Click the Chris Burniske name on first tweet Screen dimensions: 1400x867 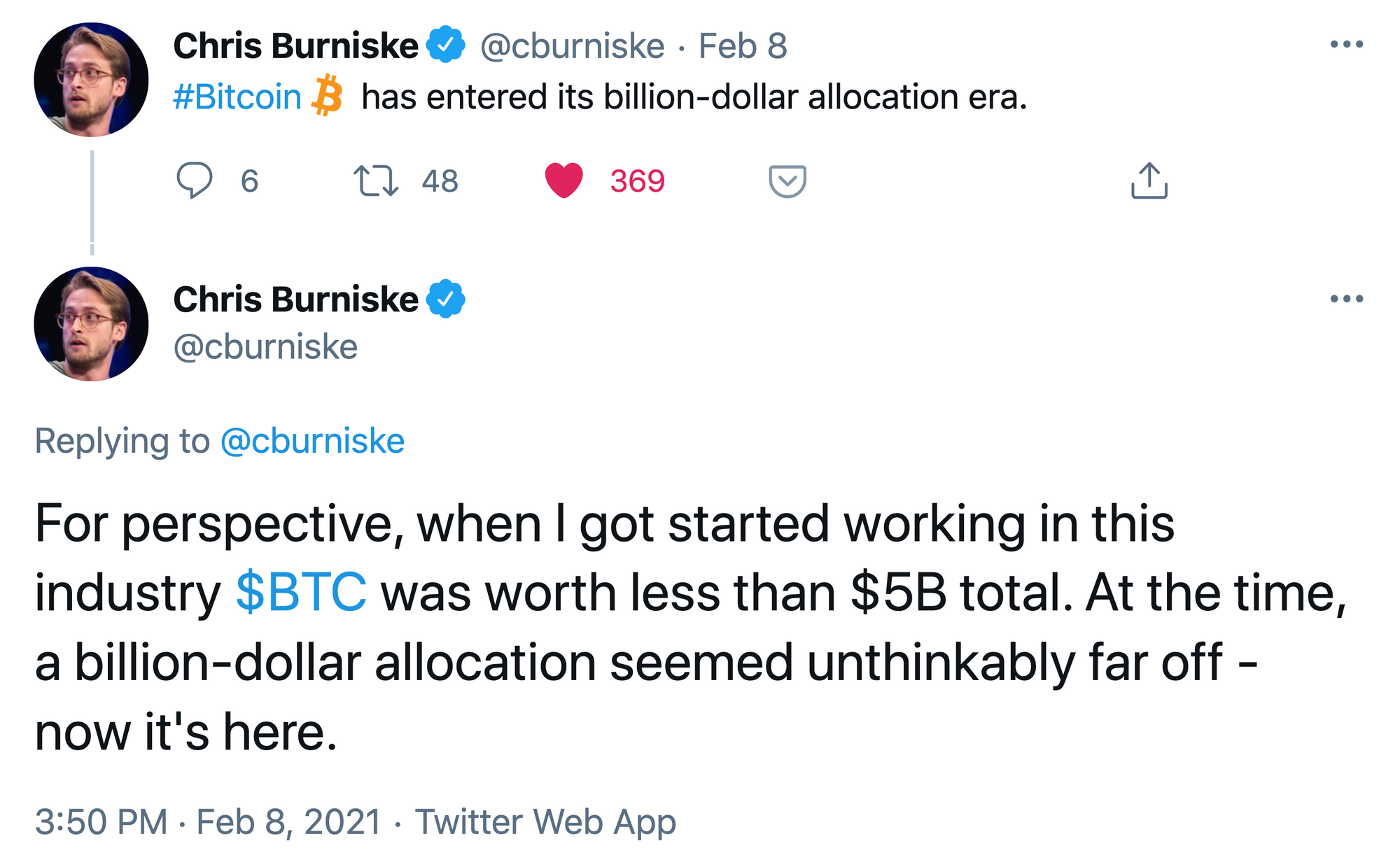click(295, 46)
